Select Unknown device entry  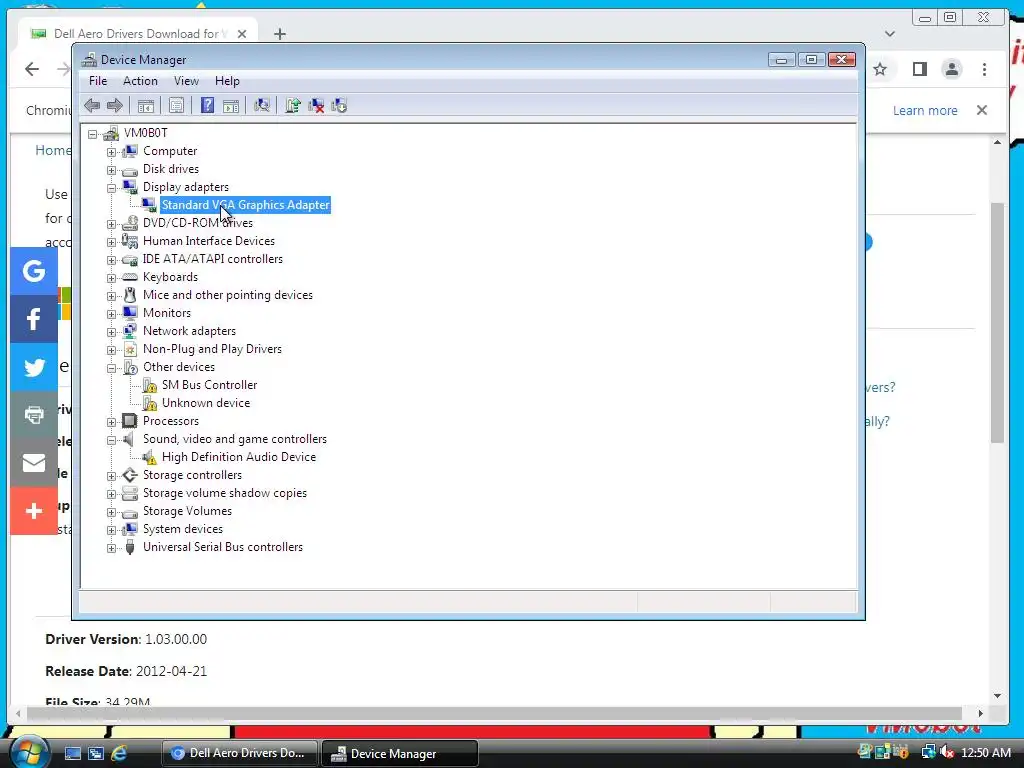206,403
